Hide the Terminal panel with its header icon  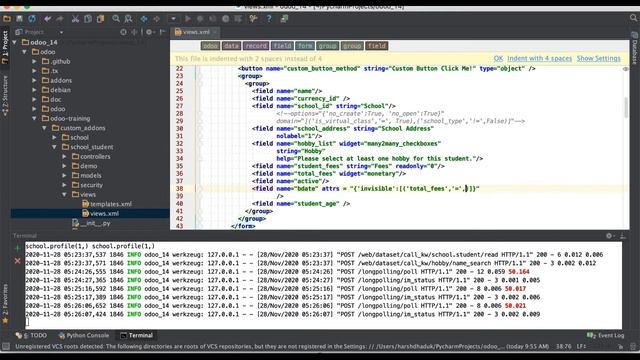pyautogui.click(x=622, y=236)
